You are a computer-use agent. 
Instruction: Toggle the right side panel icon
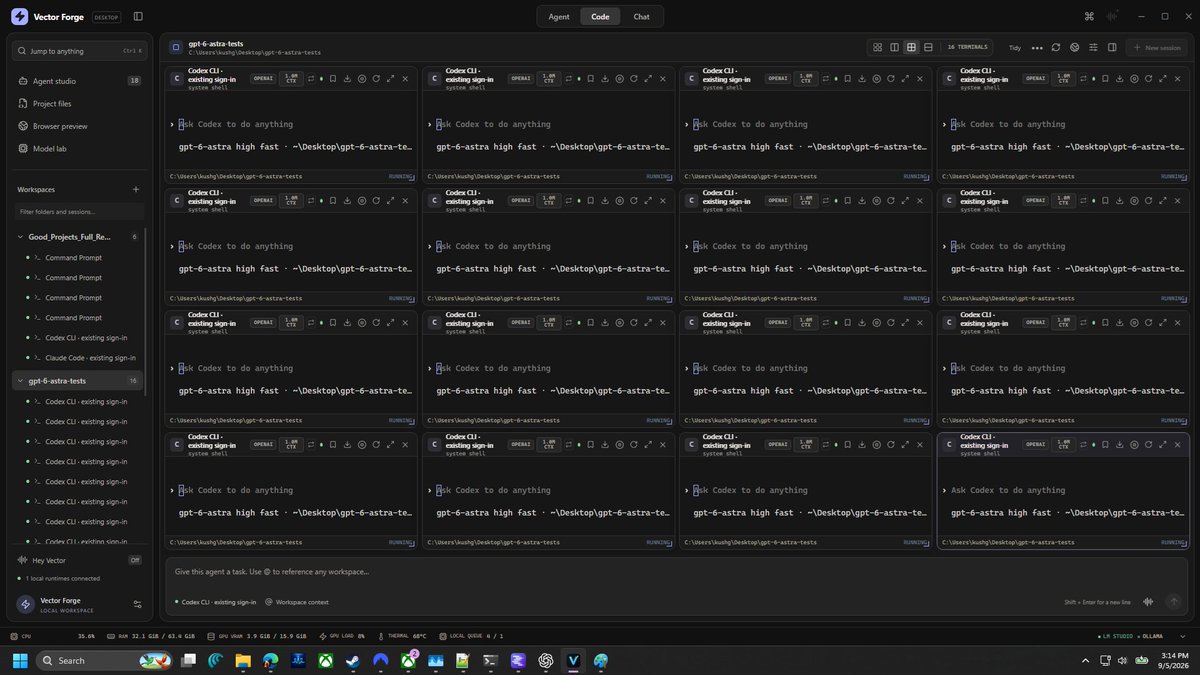point(1112,47)
